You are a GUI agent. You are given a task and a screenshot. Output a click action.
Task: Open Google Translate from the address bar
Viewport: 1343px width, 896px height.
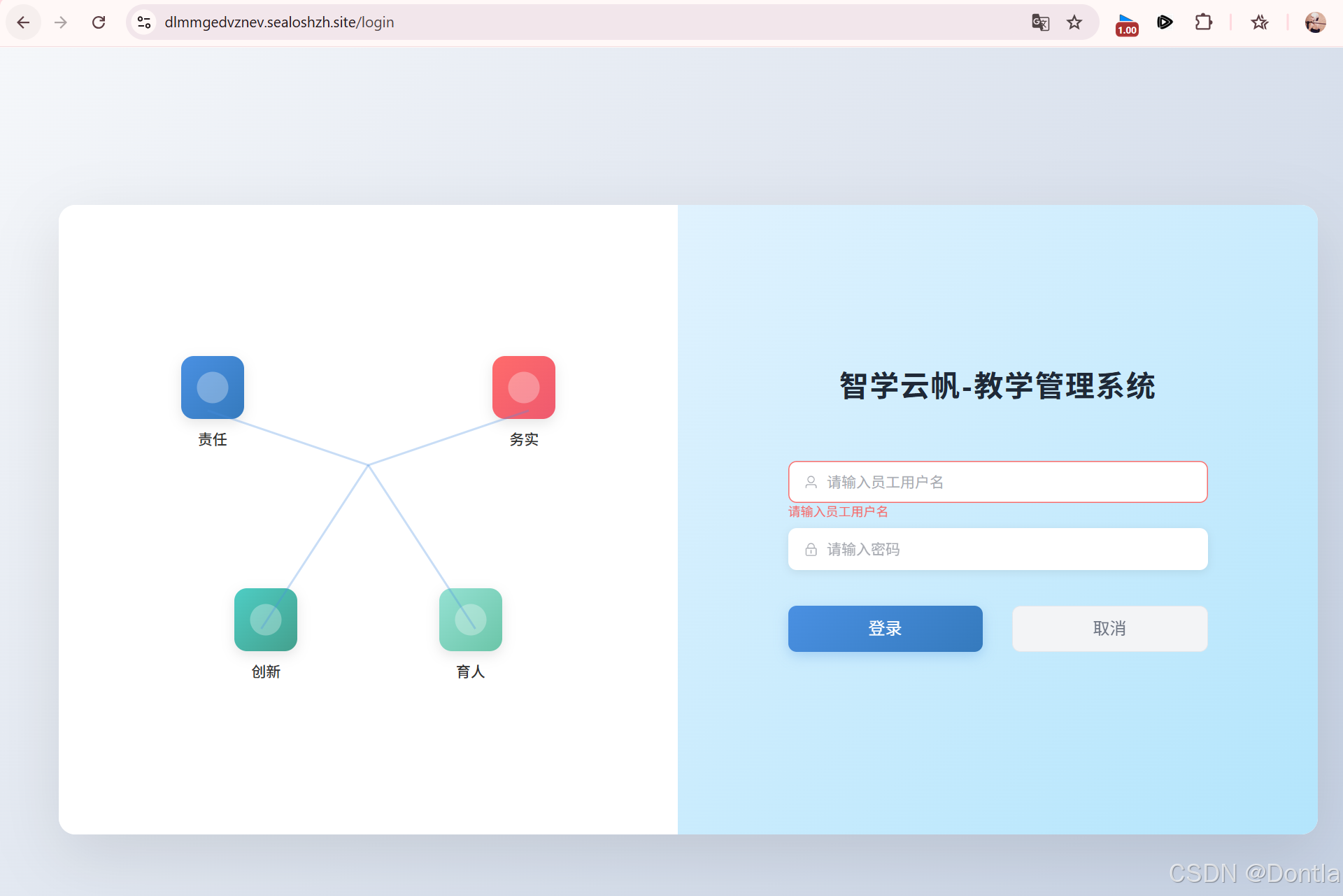coord(1040,22)
